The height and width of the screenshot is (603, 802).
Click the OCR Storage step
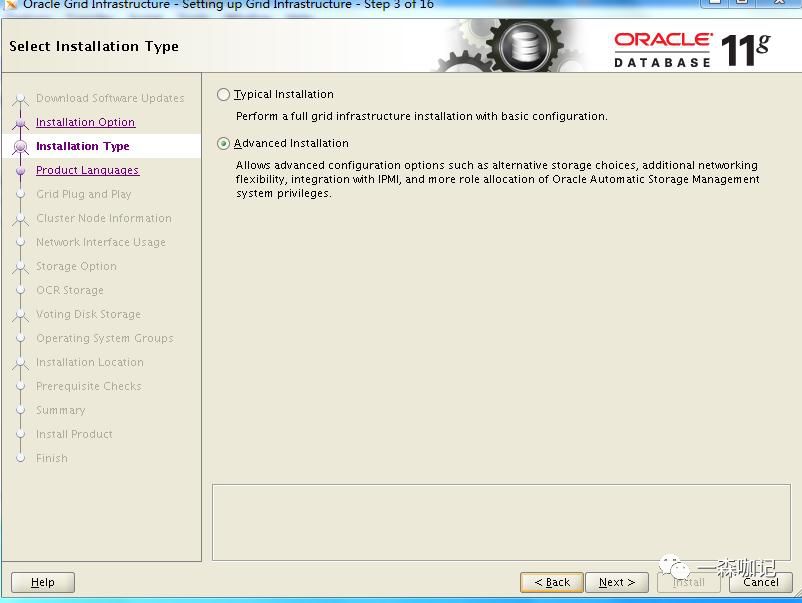[x=70, y=291]
